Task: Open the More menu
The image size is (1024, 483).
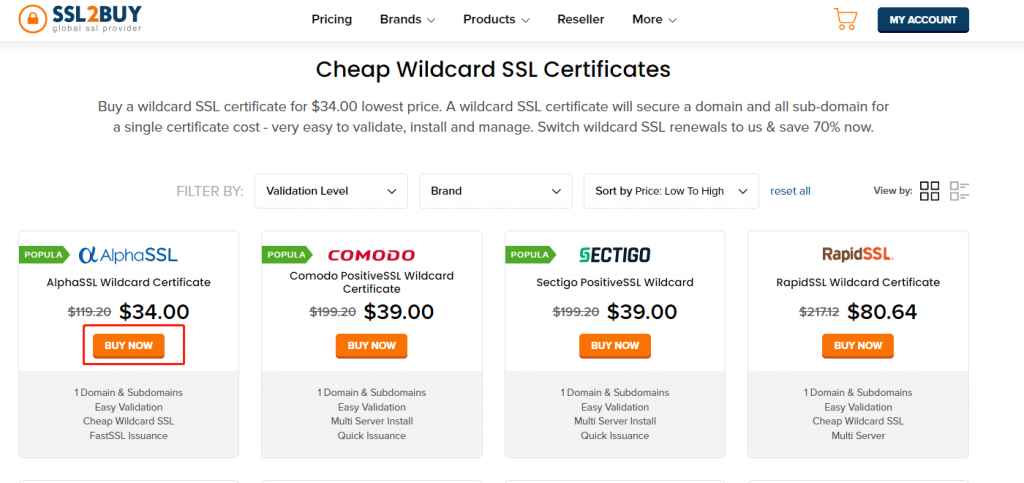Action: (x=654, y=19)
